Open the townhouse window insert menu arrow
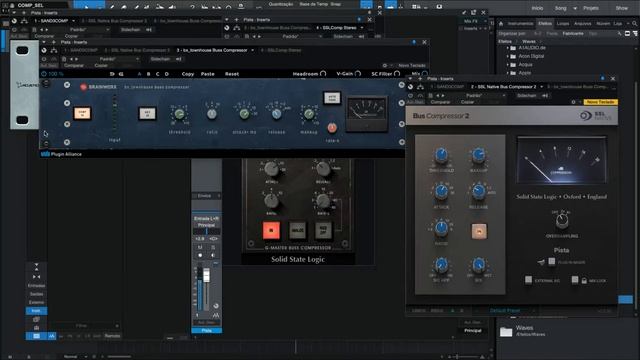 pos(44,42)
